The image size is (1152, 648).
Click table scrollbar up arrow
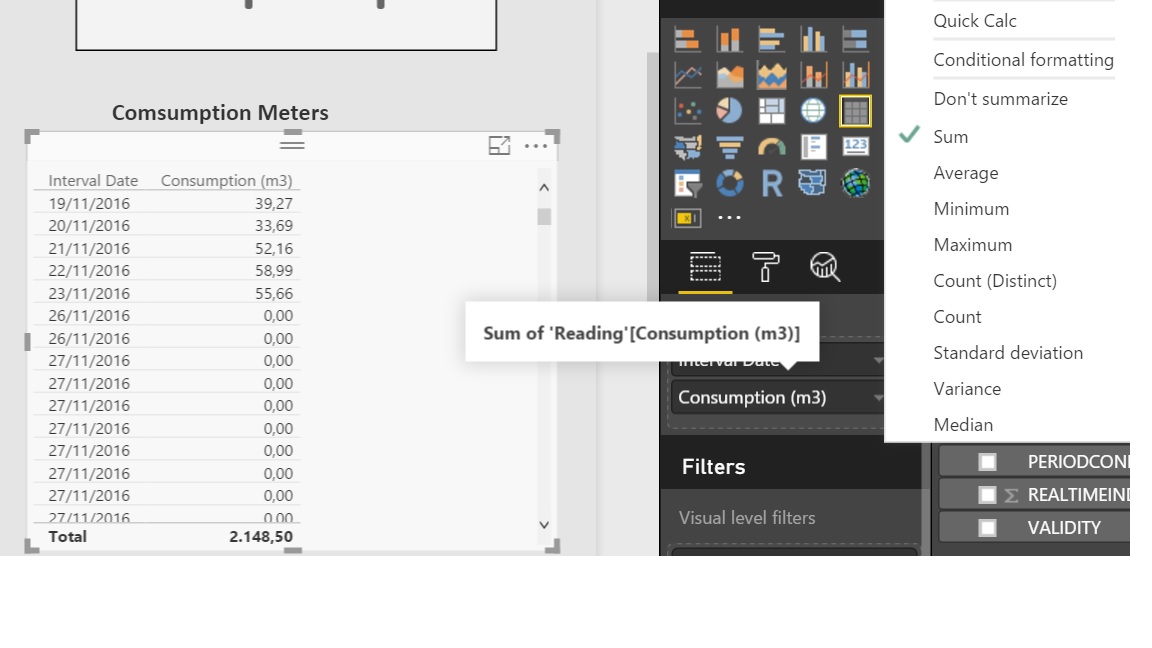[x=544, y=187]
